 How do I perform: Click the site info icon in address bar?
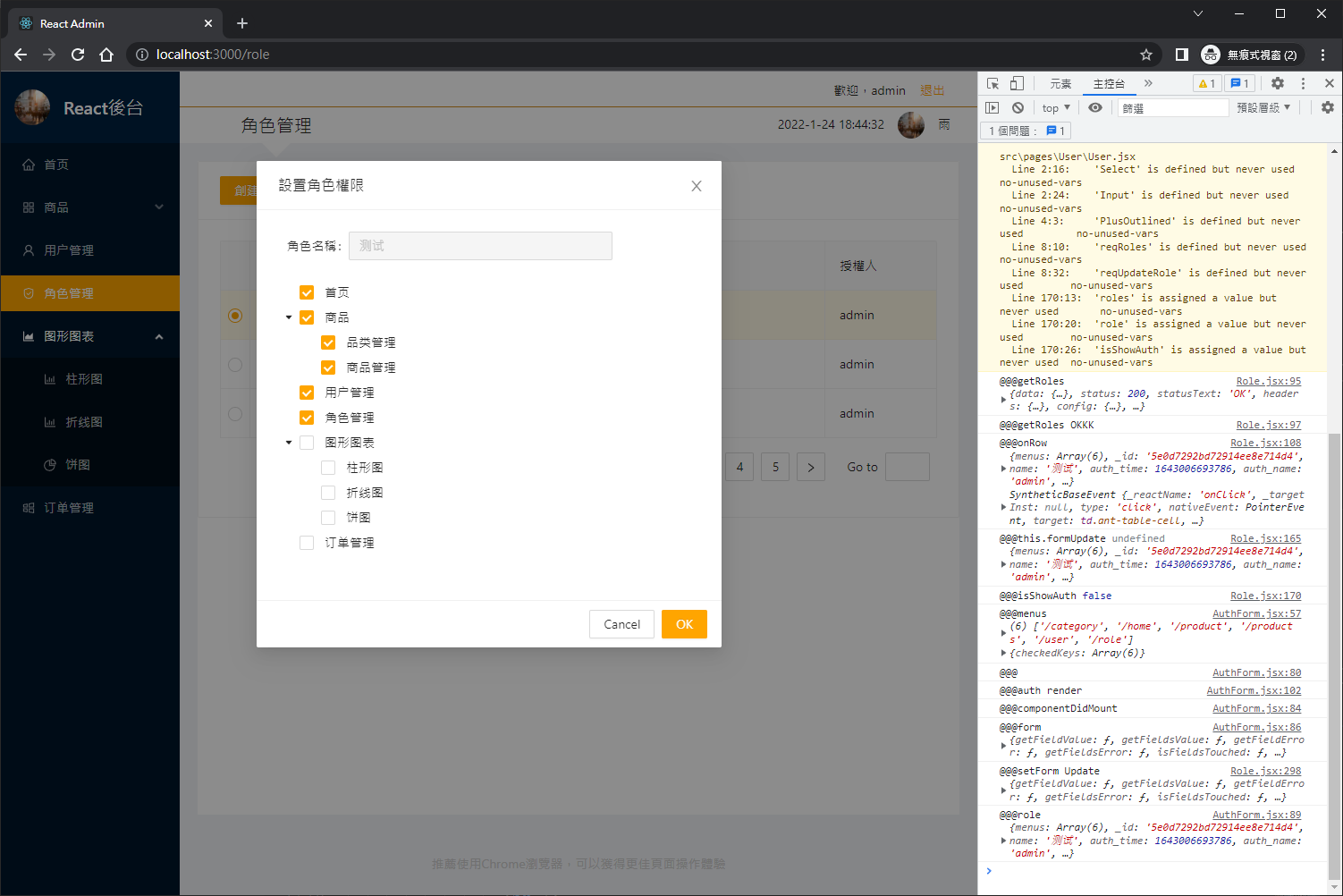coord(141,55)
